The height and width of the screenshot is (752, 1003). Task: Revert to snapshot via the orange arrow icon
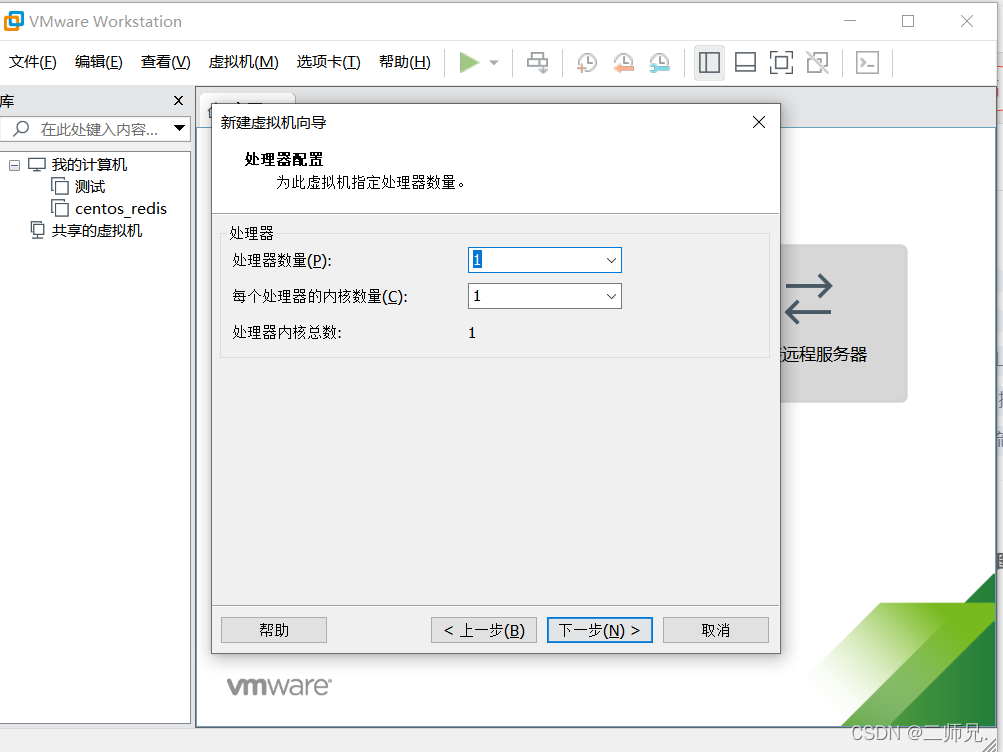[623, 62]
